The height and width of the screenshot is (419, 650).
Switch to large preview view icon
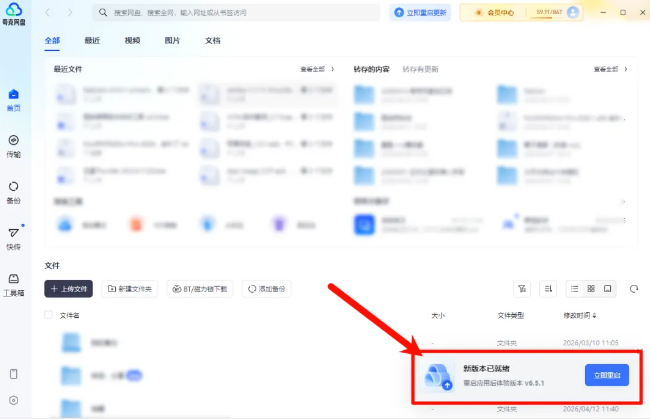pos(608,288)
